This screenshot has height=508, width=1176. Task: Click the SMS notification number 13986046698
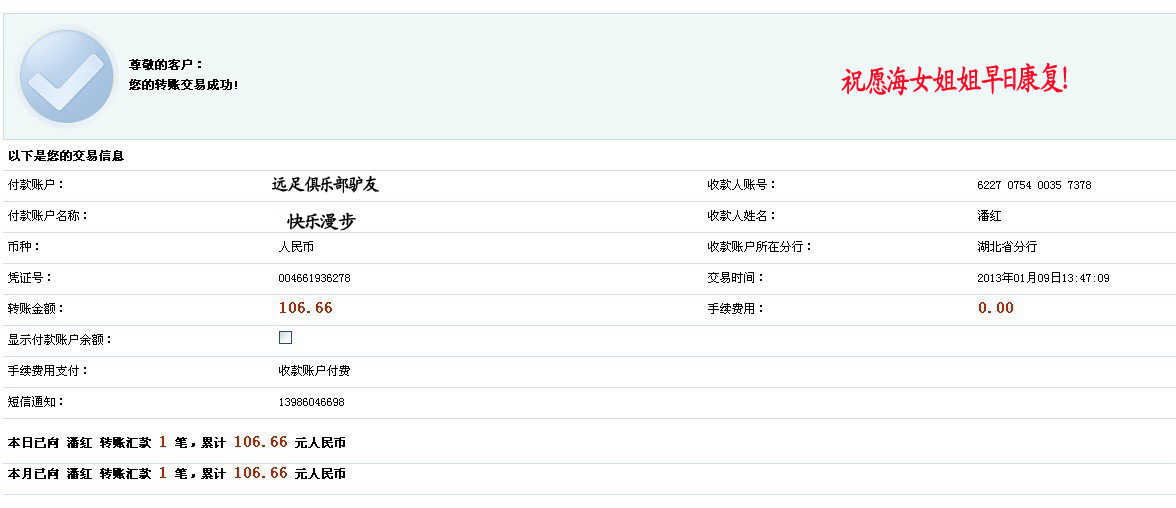click(311, 402)
